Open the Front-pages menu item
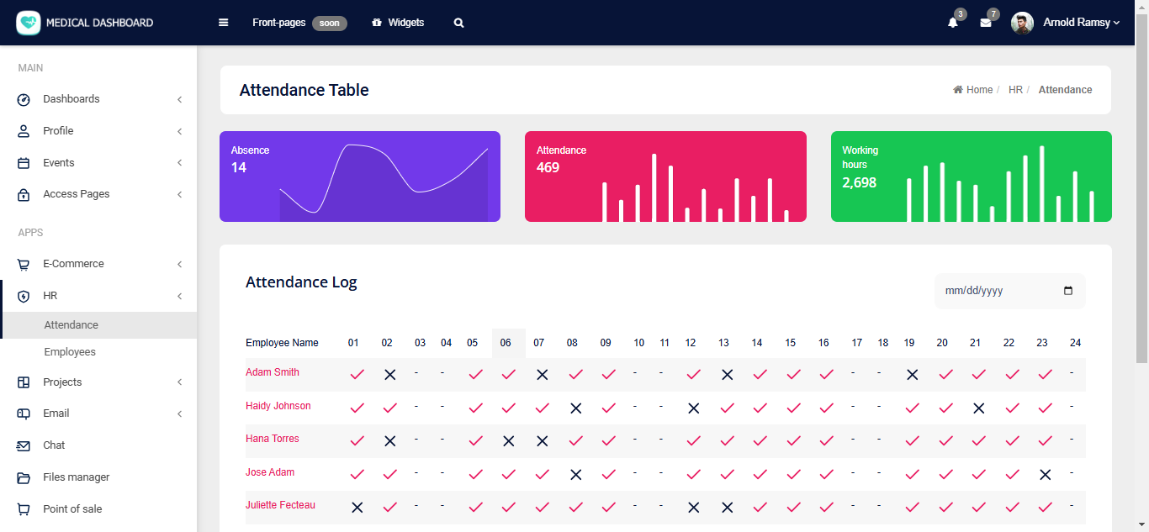 [279, 23]
